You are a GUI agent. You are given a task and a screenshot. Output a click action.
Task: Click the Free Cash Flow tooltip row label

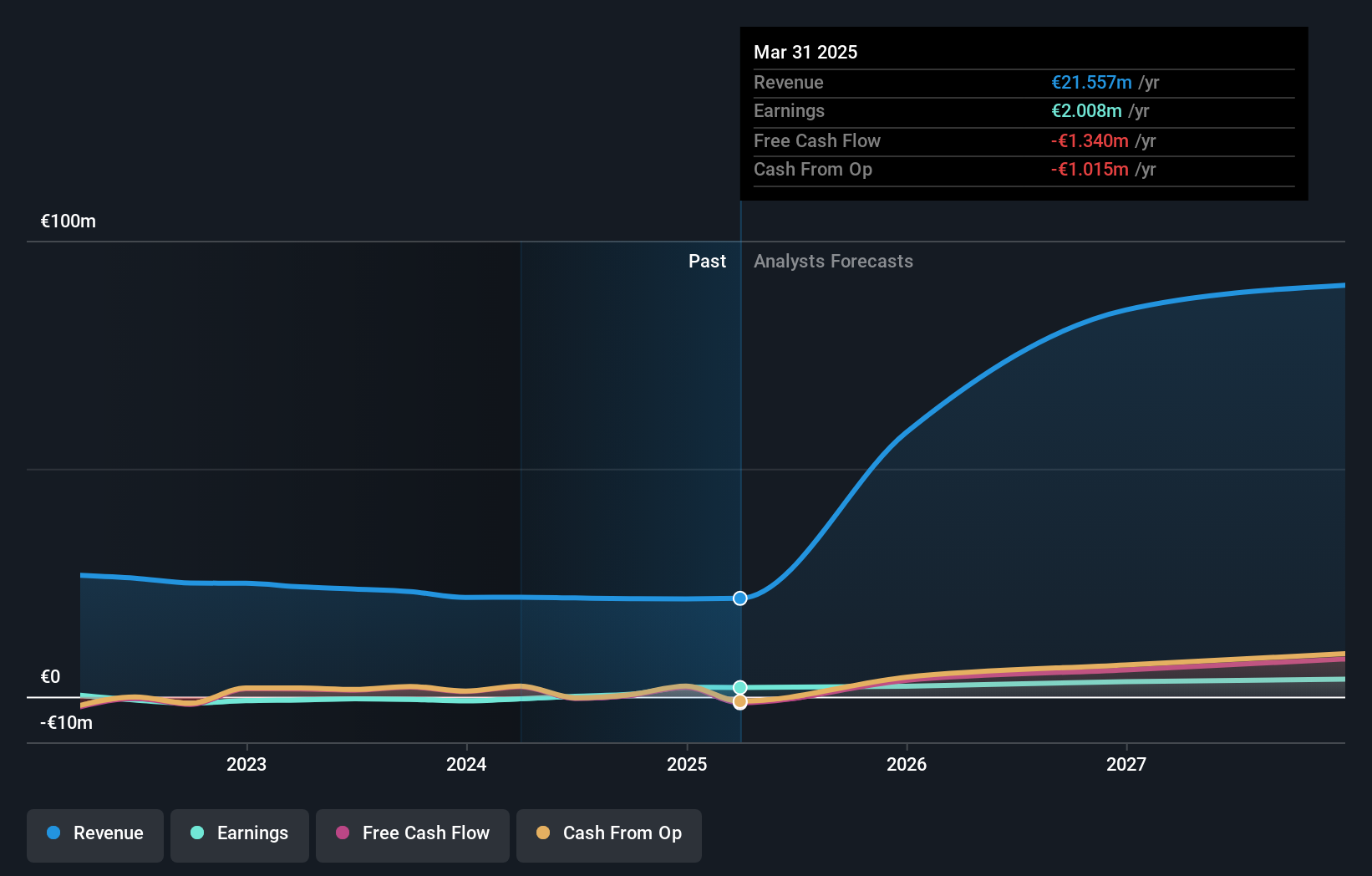(817, 141)
